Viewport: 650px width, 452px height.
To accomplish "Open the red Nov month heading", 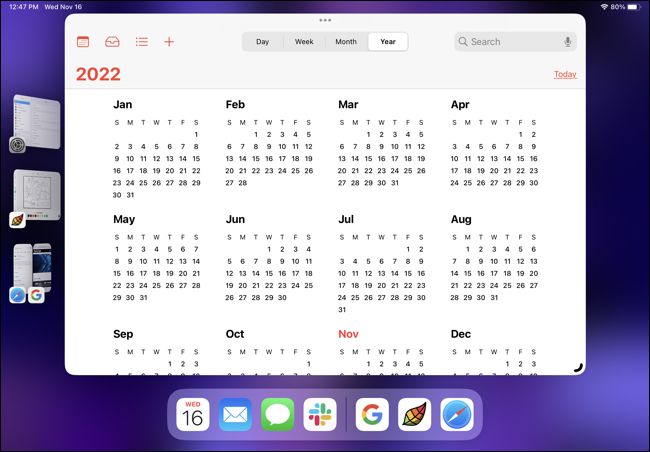I will [348, 334].
